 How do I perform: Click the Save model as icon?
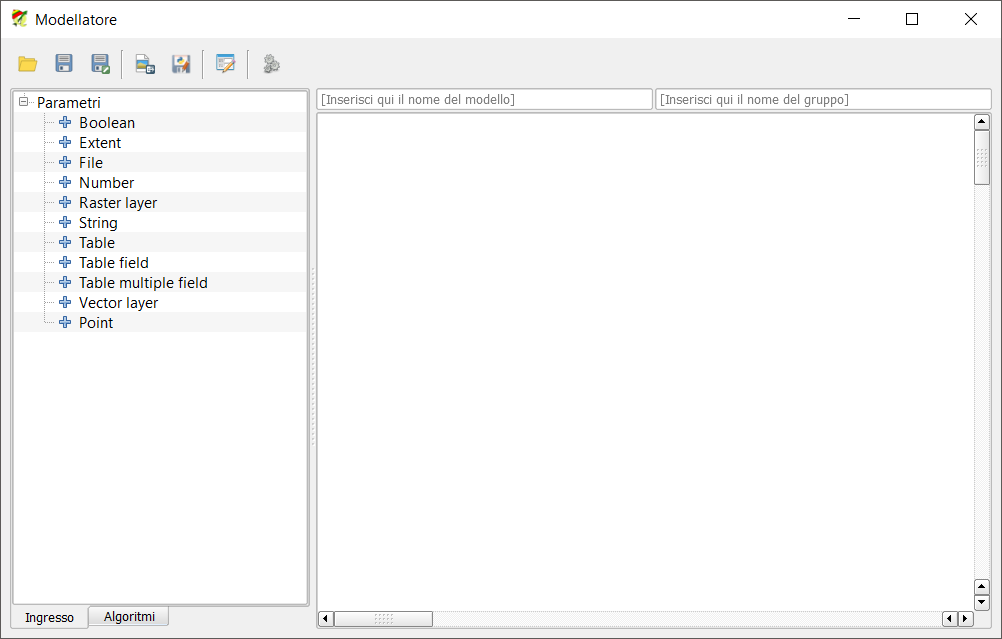[100, 64]
